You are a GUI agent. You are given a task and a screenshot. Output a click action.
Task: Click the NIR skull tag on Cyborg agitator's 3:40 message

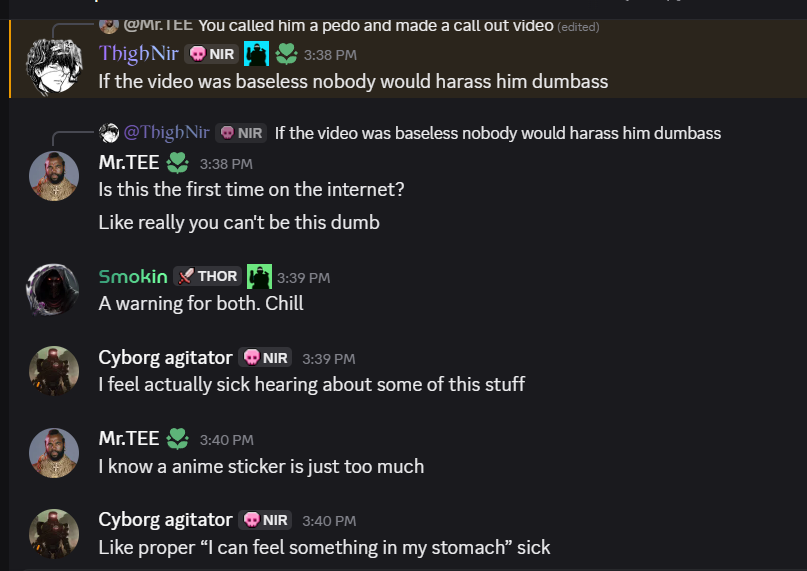click(x=265, y=520)
